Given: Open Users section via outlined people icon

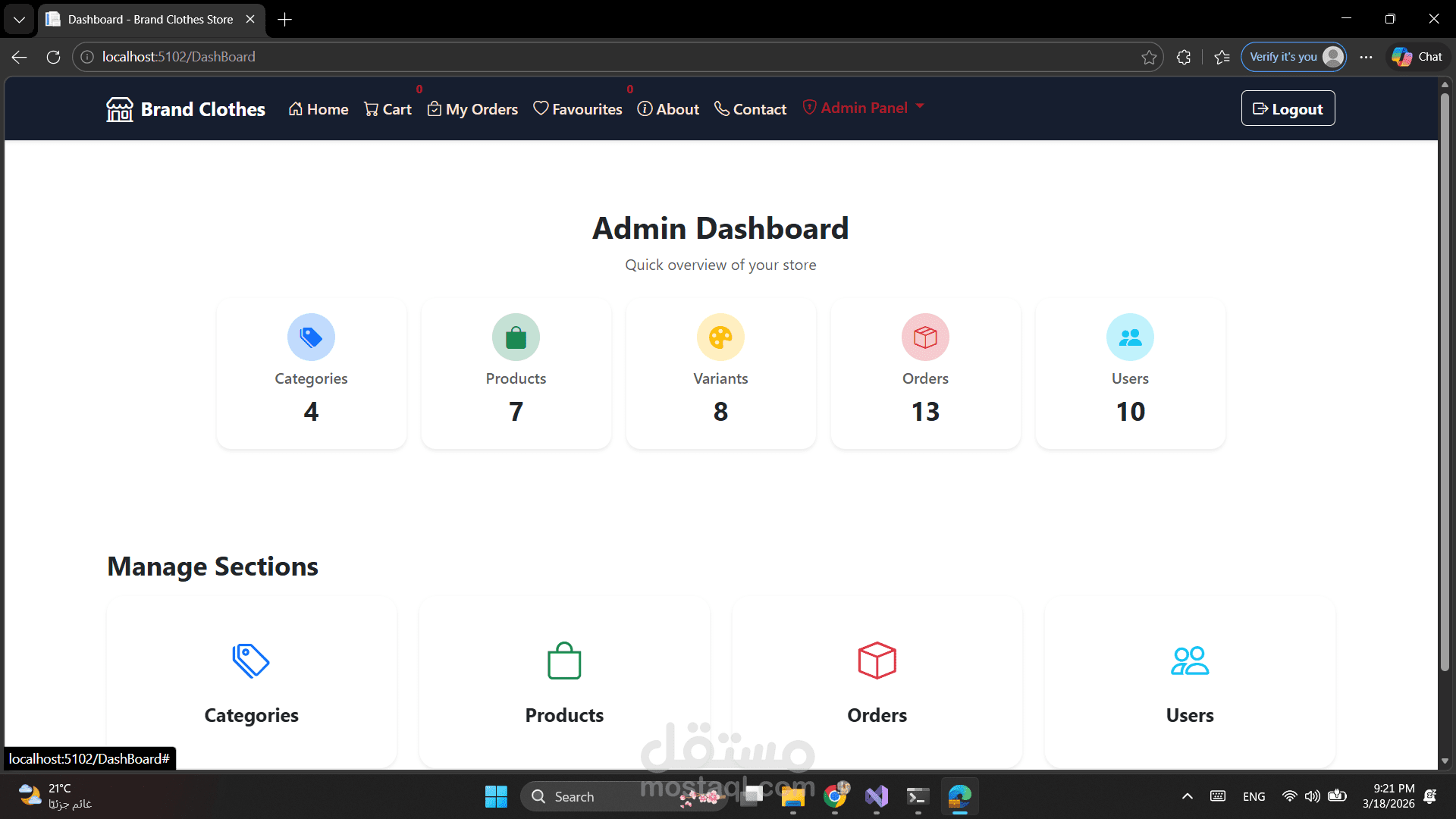Looking at the screenshot, I should click(x=1189, y=661).
